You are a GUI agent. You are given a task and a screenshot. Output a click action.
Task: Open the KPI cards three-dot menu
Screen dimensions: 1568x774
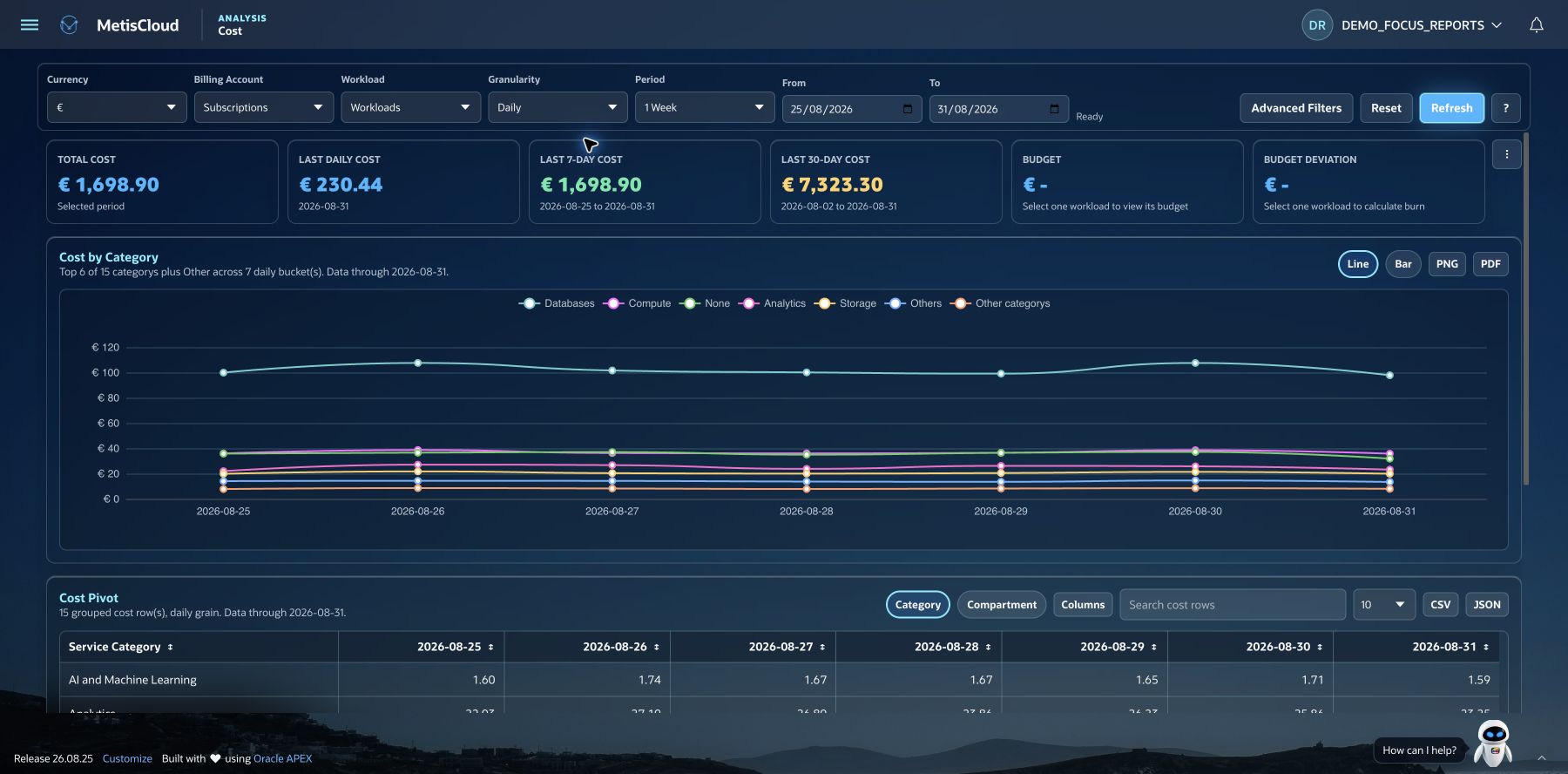[x=1506, y=154]
